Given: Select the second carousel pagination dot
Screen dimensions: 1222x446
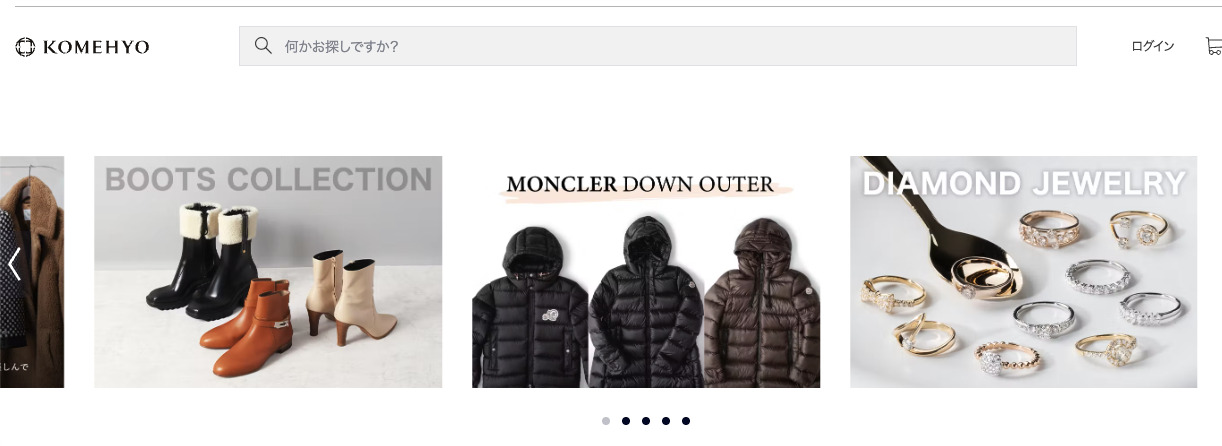Looking at the screenshot, I should [x=626, y=421].
